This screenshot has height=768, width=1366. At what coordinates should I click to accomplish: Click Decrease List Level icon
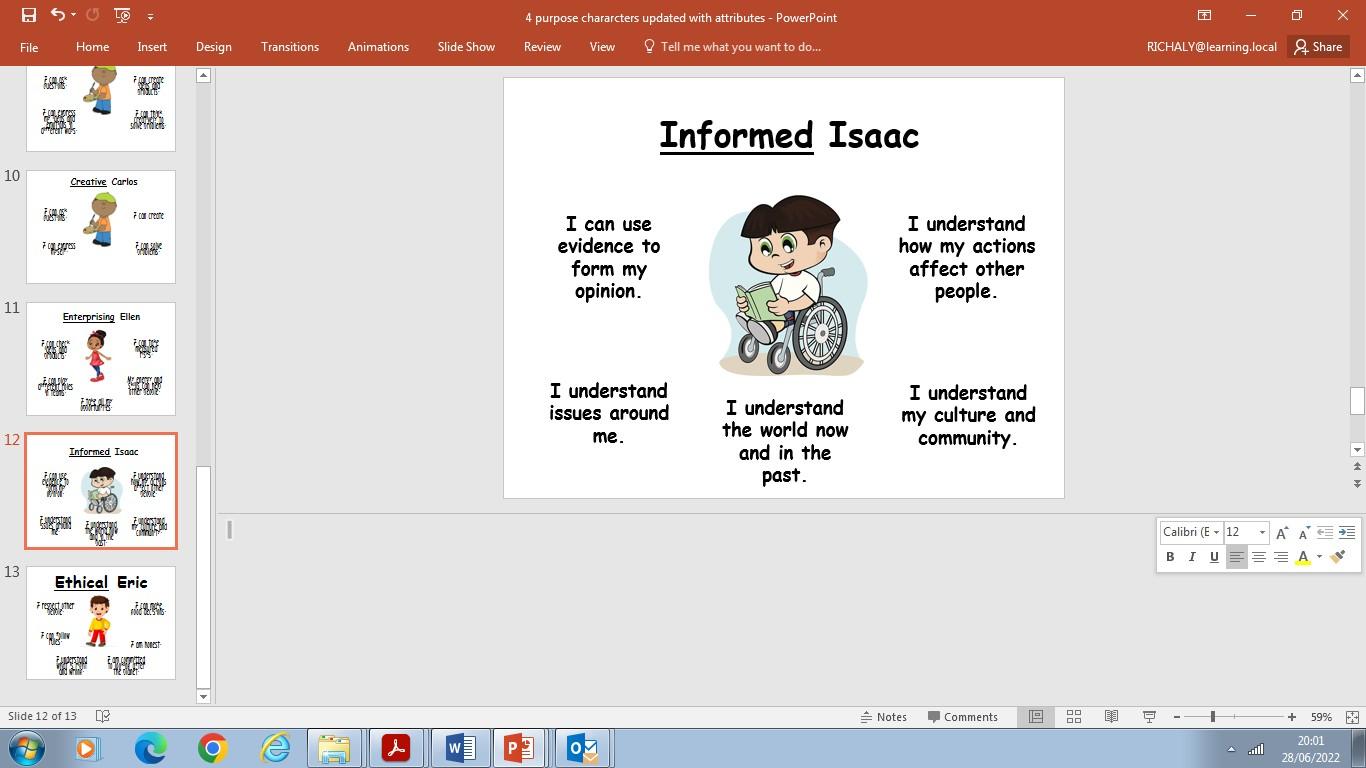coord(1325,532)
